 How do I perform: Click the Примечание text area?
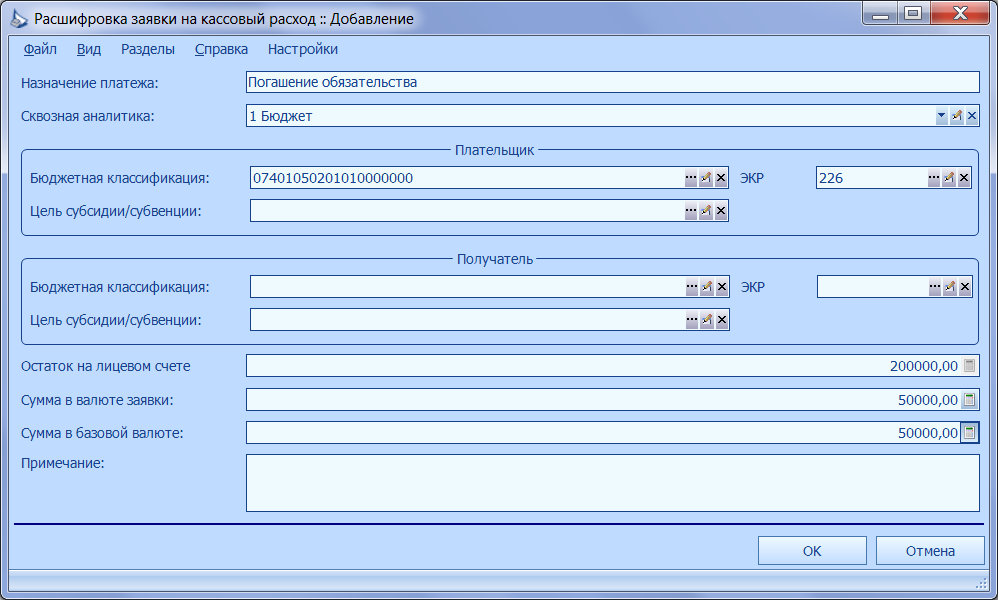click(612, 483)
